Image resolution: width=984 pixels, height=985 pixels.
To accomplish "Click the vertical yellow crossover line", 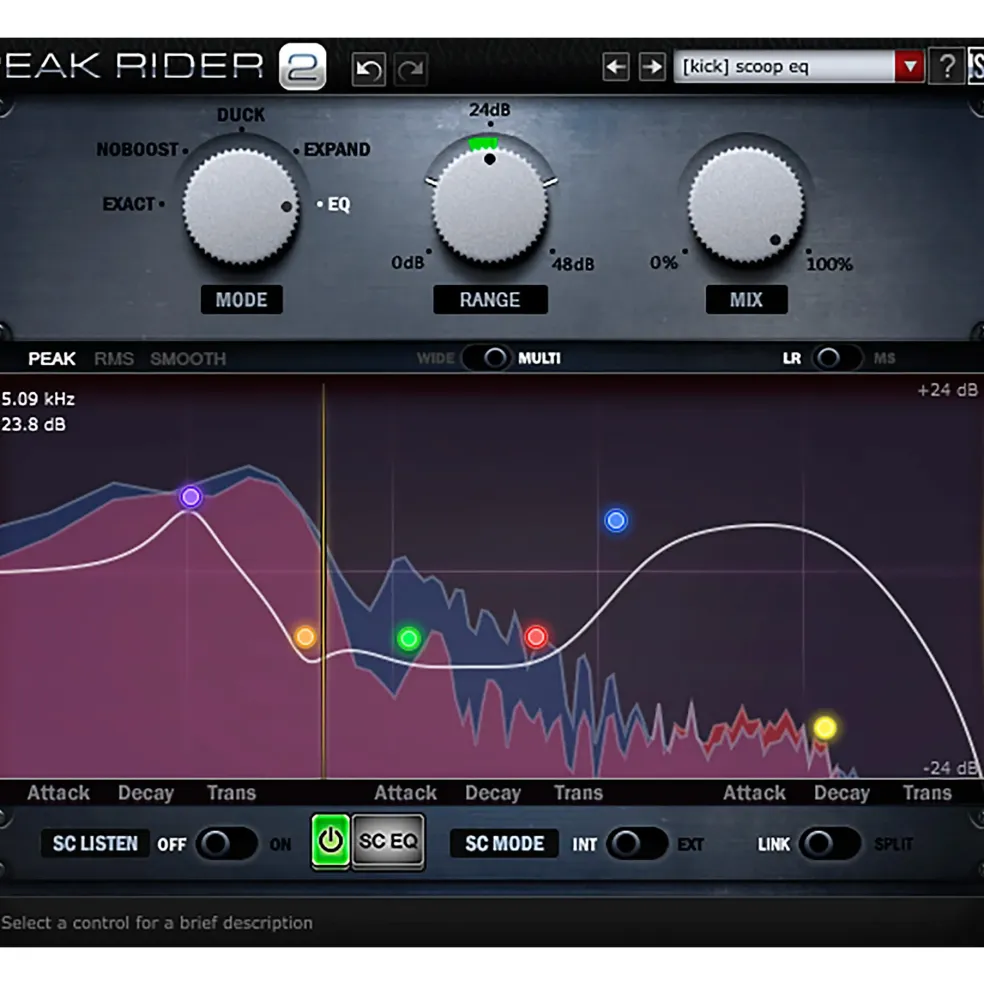I will coord(324,581).
